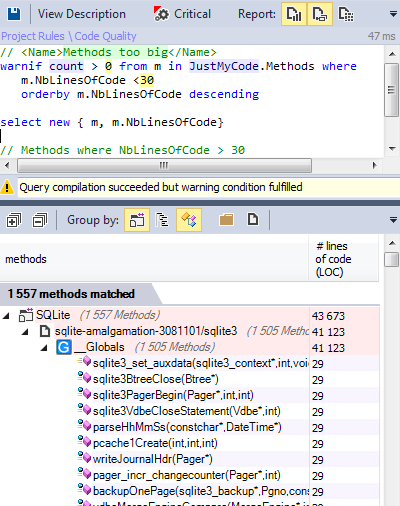
Task: Group results by type icon
Action: (x=189, y=220)
